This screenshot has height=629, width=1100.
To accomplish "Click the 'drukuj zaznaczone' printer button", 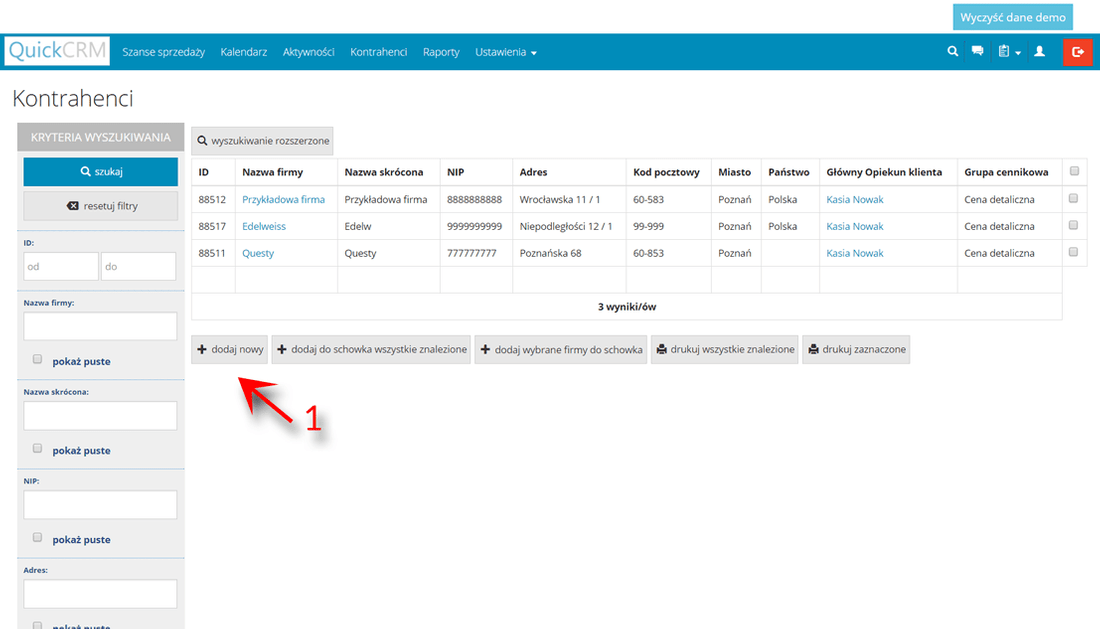I will tap(856, 350).
